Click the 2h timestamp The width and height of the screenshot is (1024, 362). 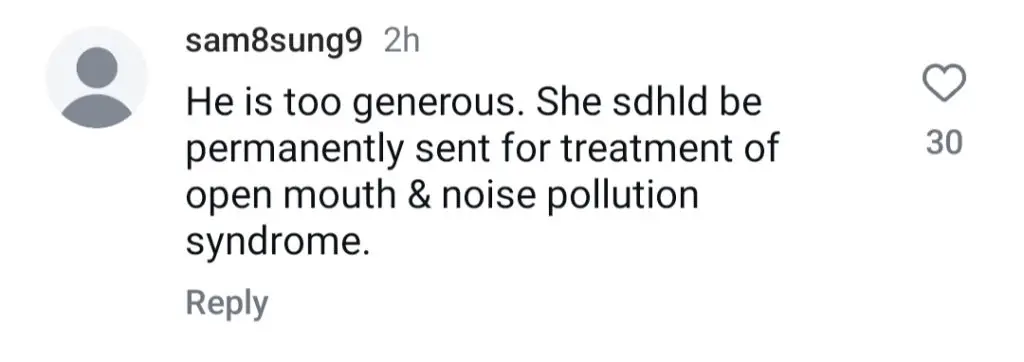[x=402, y=42]
